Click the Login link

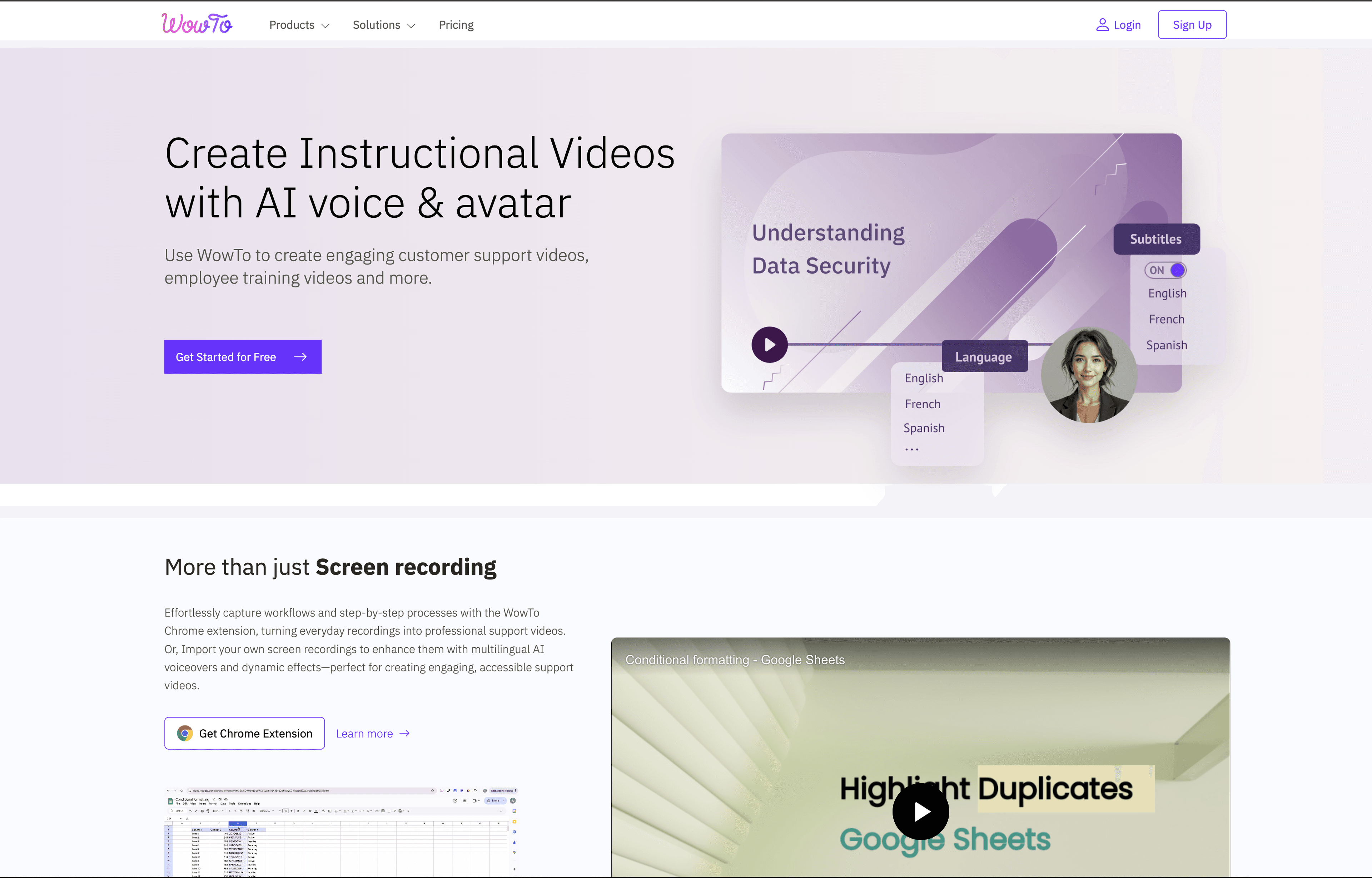click(1127, 25)
